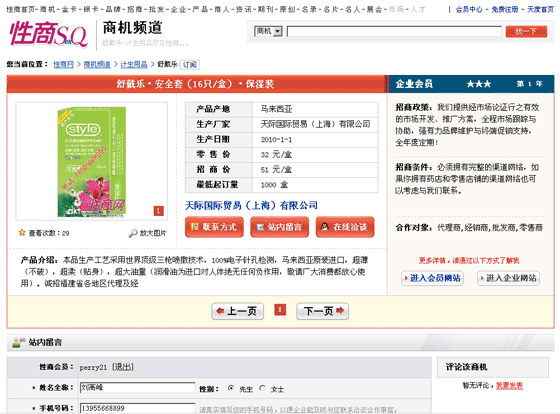Click the 手机号码 phone input field
This screenshot has height=414, width=560.
(138, 408)
